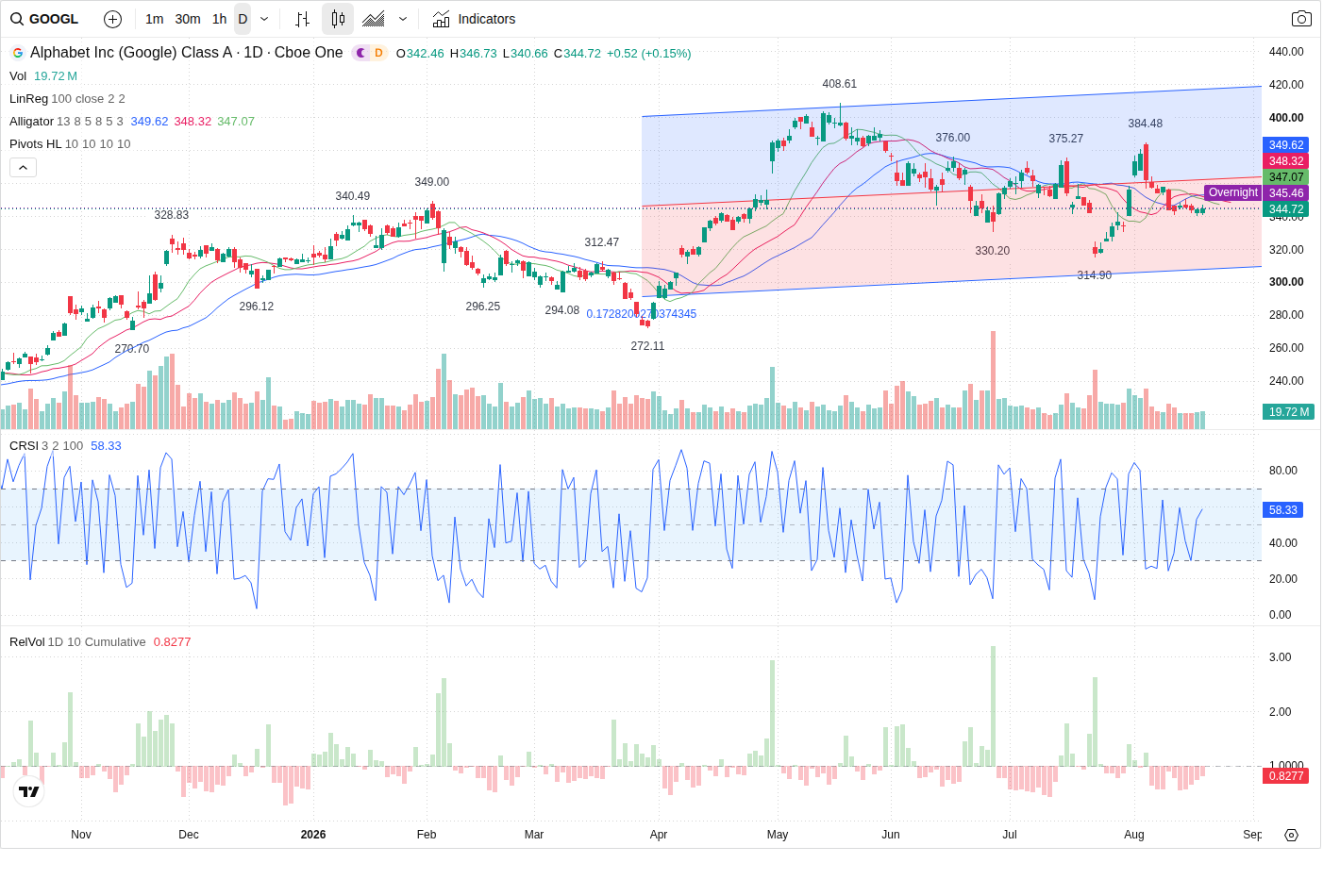
Task: Collapse the indicator legend with the chevron button
Action: (24, 167)
